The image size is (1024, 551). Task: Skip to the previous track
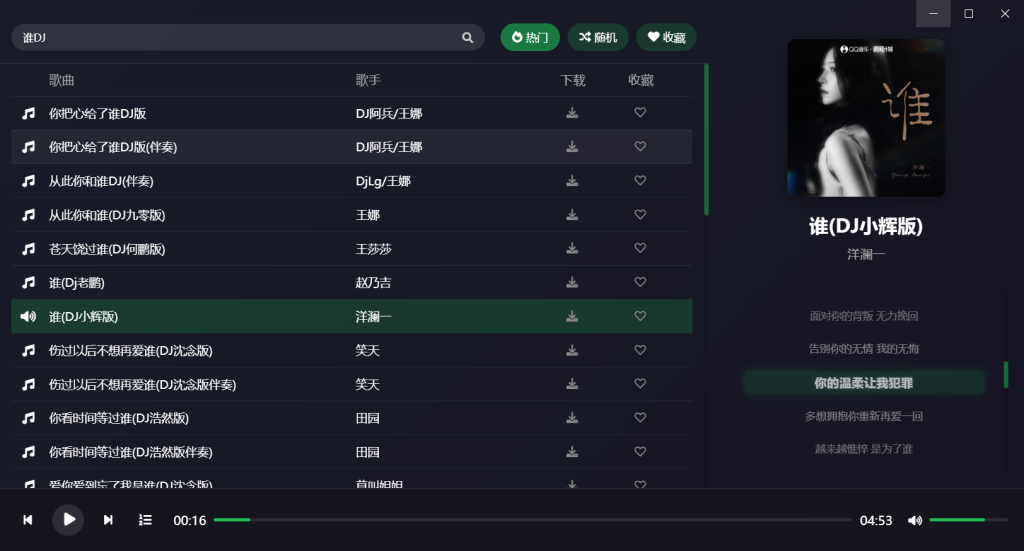pos(28,520)
